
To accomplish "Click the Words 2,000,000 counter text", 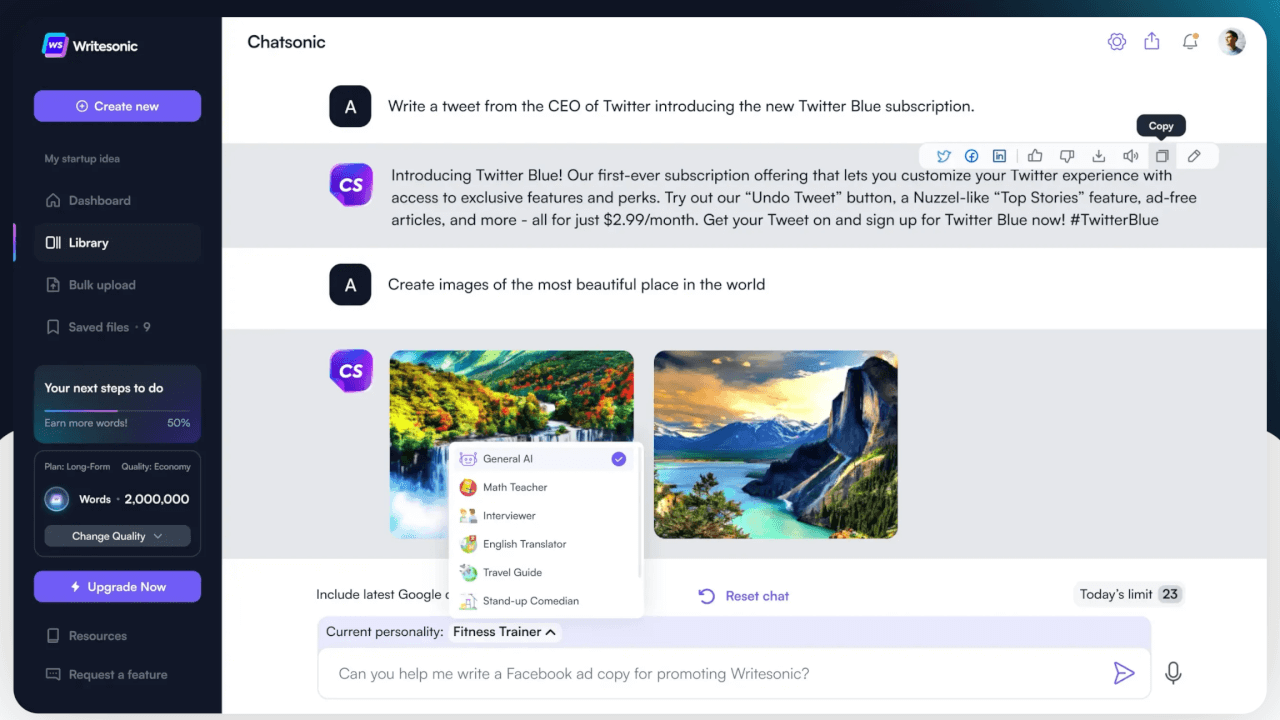I will pos(134,499).
